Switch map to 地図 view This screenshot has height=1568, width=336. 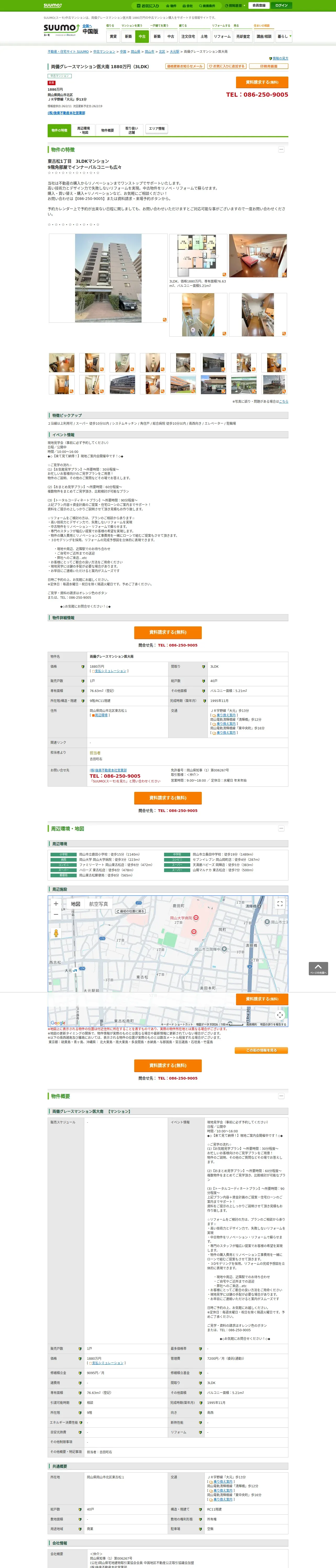pos(76,904)
